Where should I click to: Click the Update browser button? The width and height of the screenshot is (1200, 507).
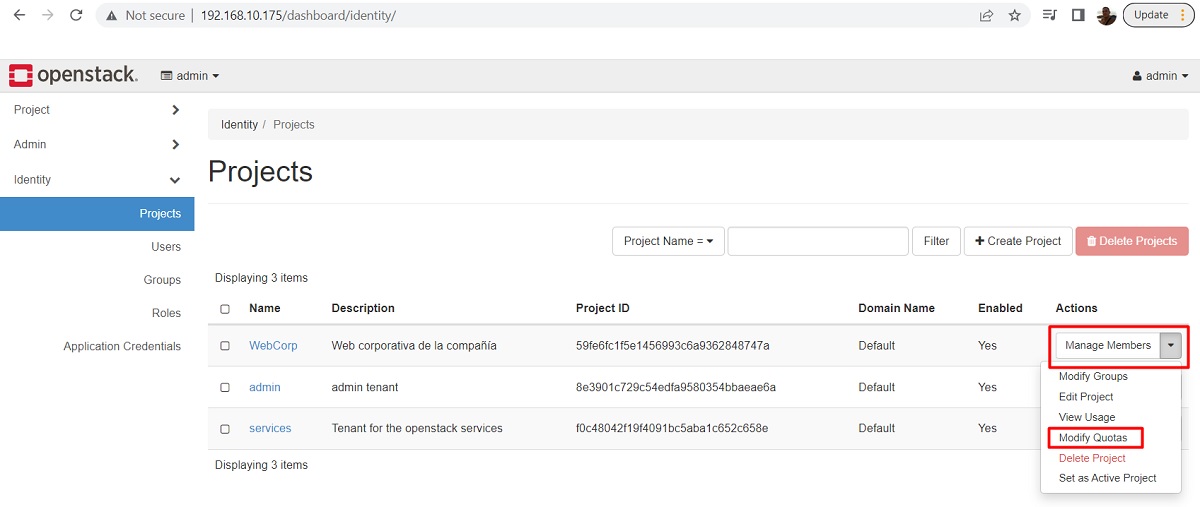pyautogui.click(x=1158, y=15)
